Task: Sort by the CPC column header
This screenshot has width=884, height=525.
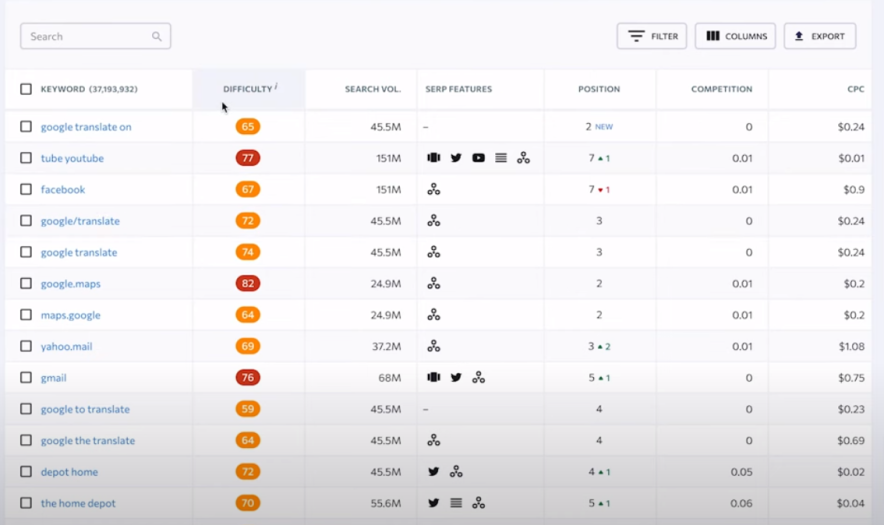Action: 856,89
